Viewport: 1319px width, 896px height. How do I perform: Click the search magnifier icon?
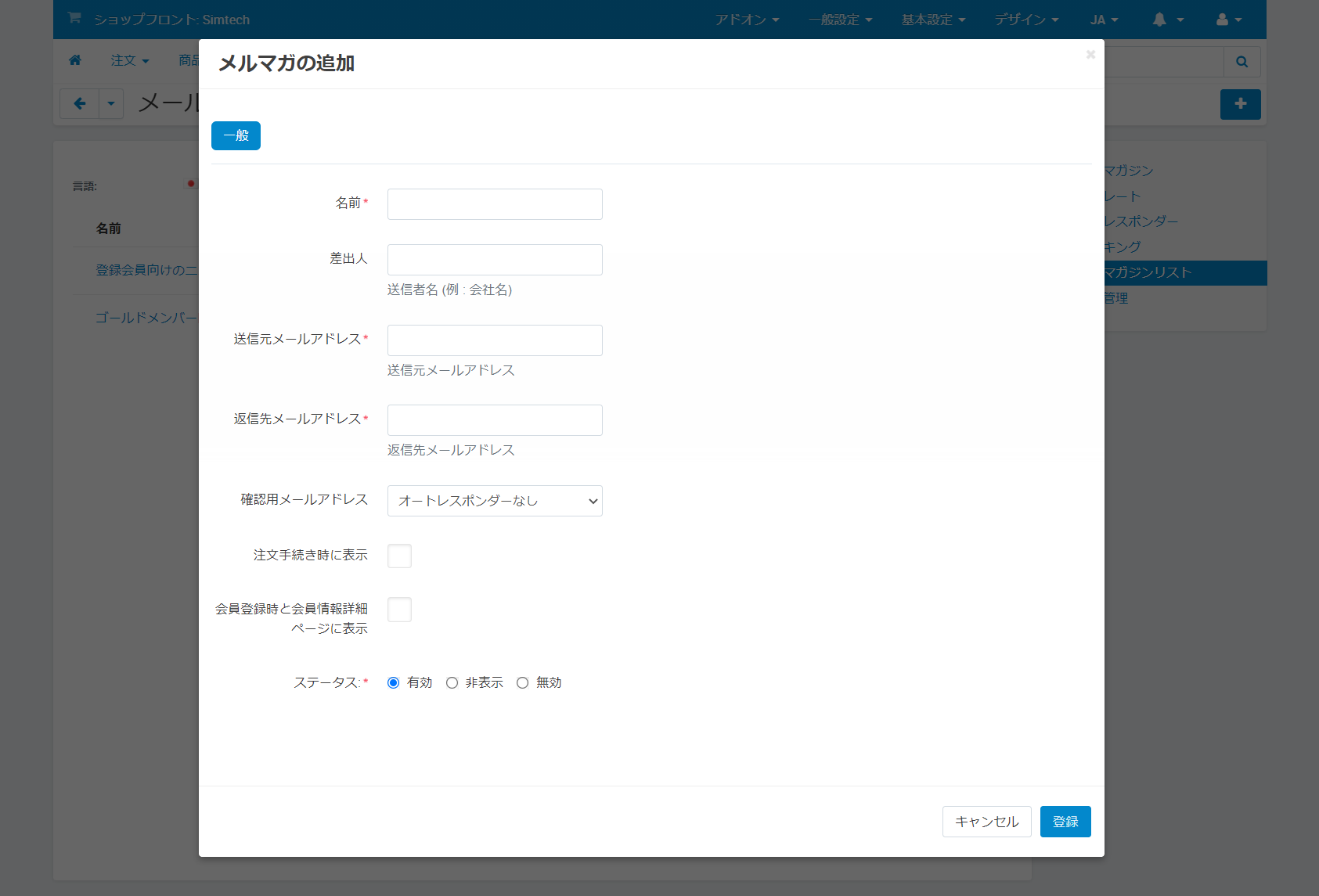pos(1242,62)
